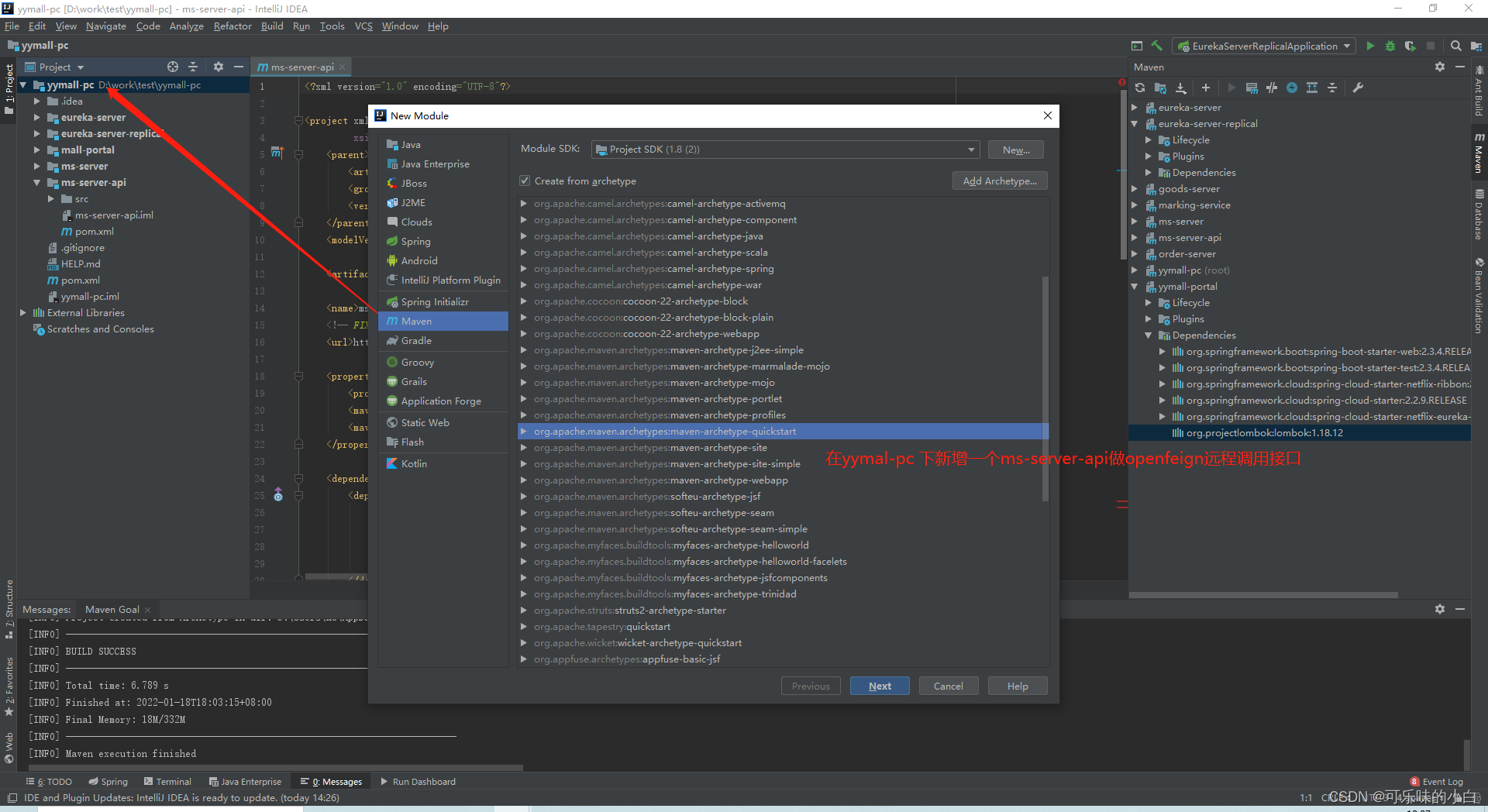Run the EurekaServerReplicalApplication configuration
Image resolution: width=1488 pixels, height=812 pixels.
1370,46
